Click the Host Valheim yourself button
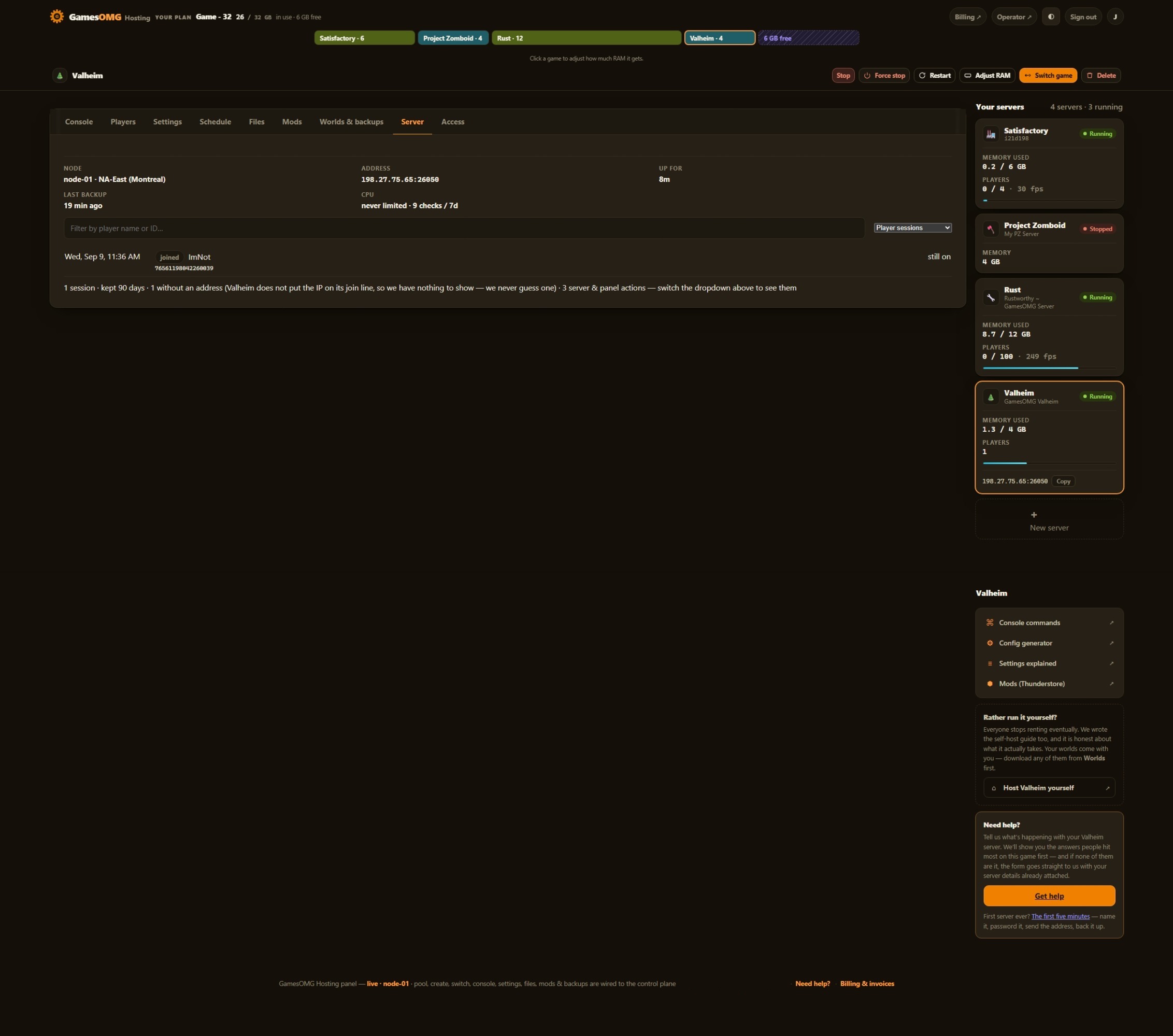1173x1036 pixels. (x=1049, y=787)
